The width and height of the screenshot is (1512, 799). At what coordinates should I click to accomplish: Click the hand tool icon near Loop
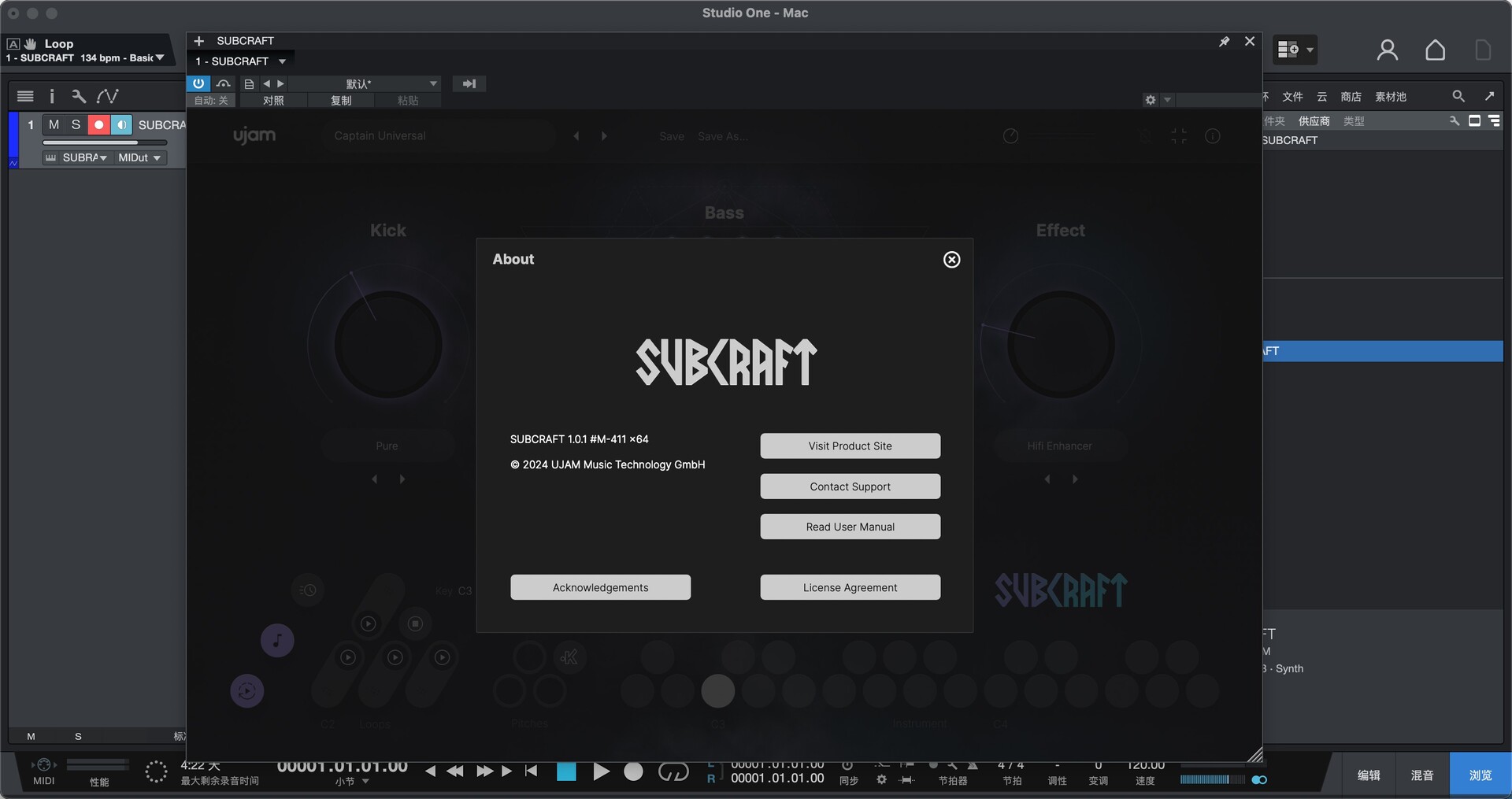point(31,43)
